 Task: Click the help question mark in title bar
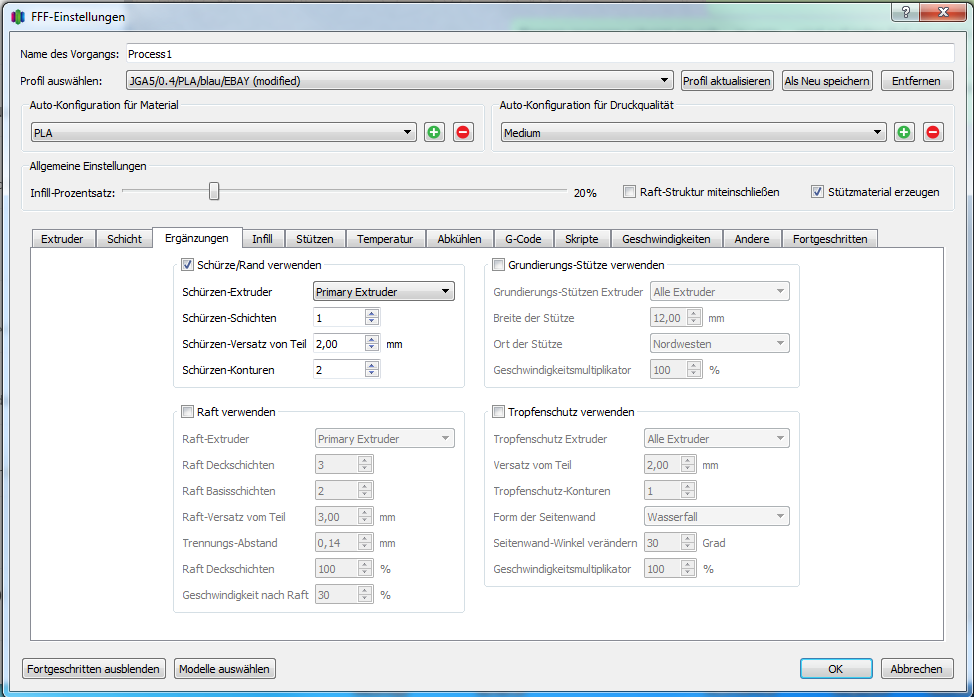[905, 13]
